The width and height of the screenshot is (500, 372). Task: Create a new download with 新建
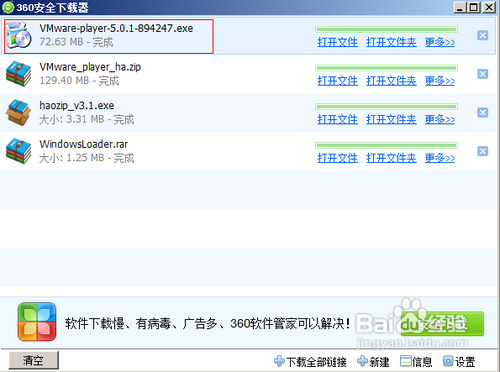point(373,362)
